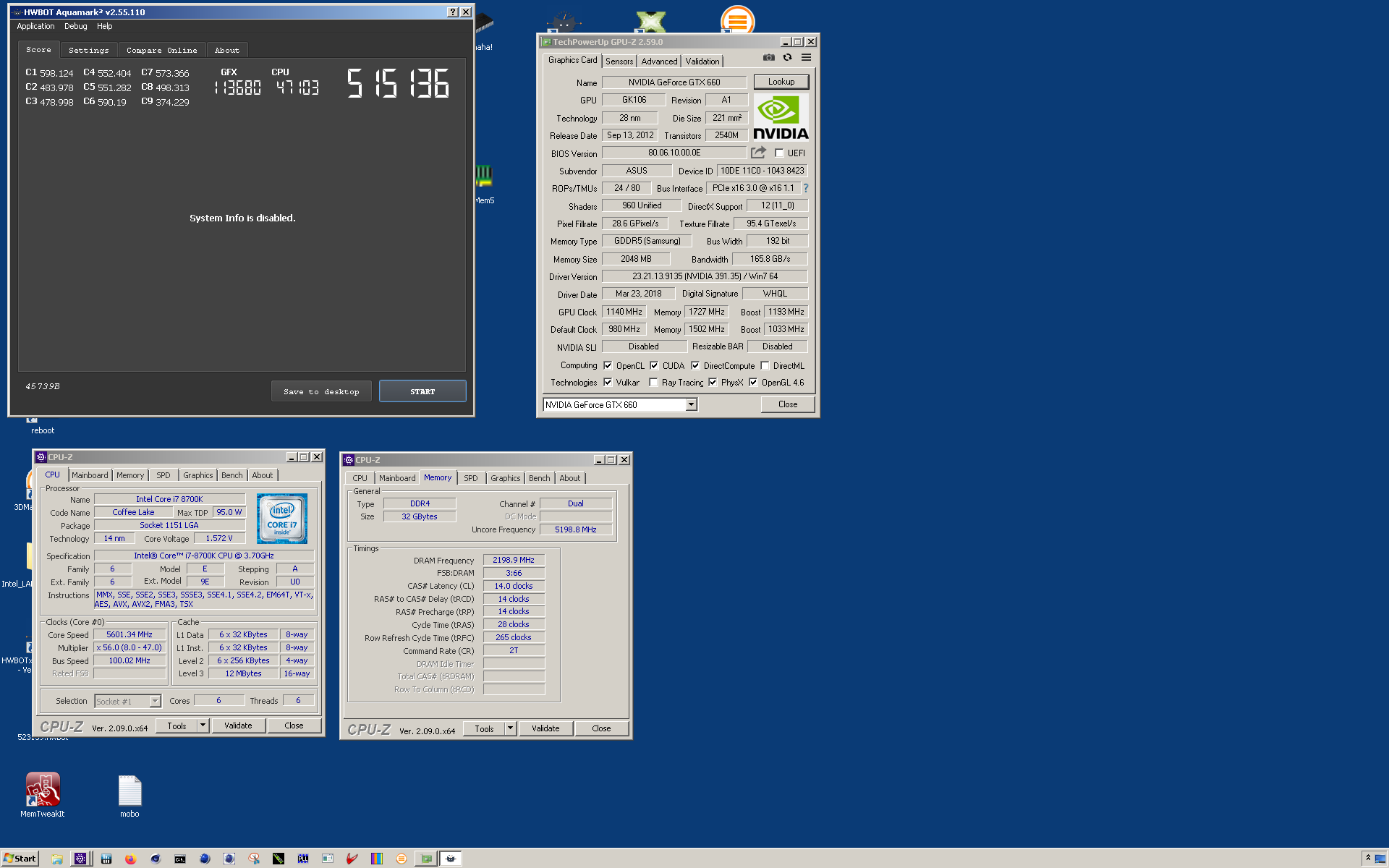Click the Multiplier value field x 56.0
This screenshot has width=1389, height=868.
(x=129, y=647)
